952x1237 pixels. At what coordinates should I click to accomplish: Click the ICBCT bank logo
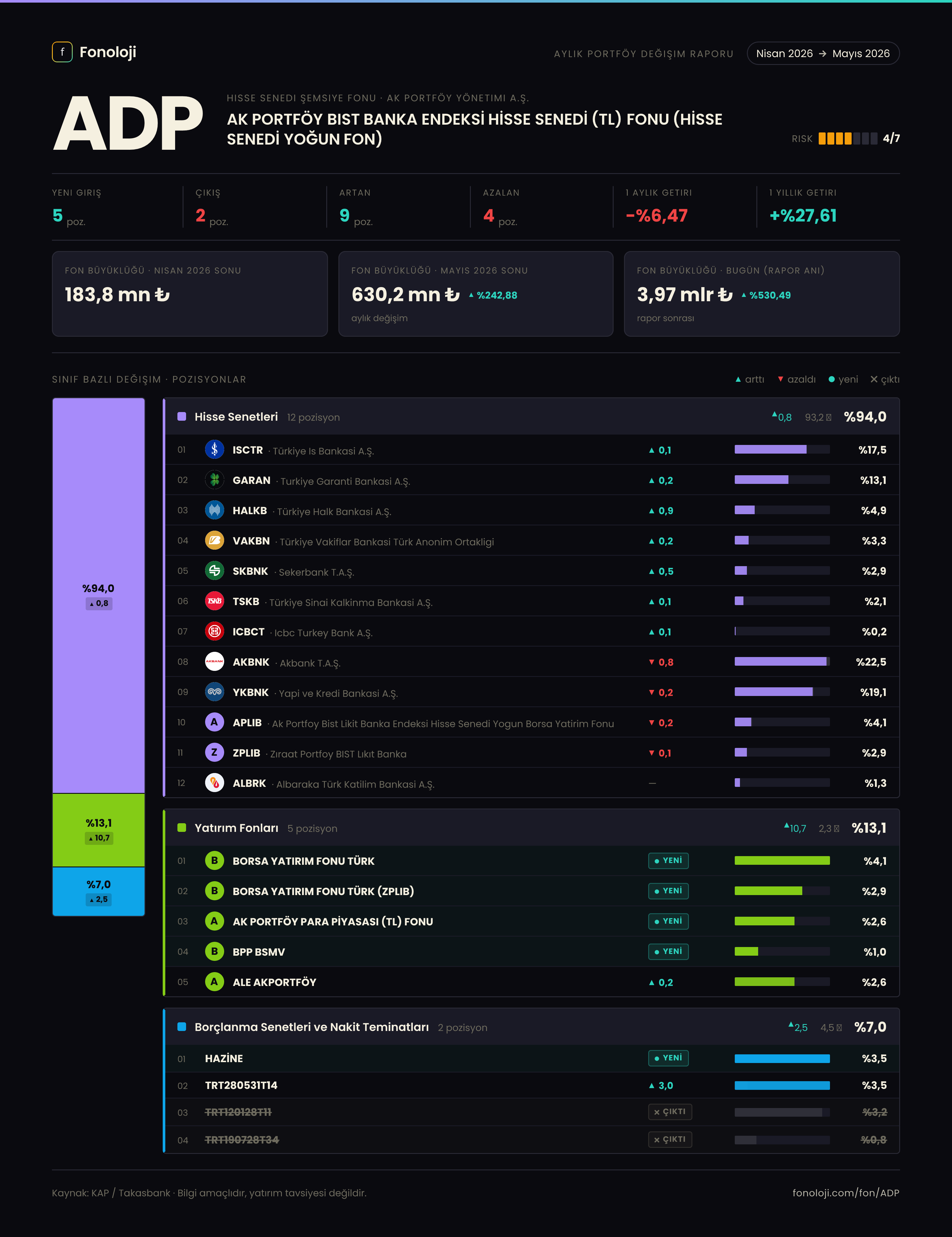tap(214, 632)
